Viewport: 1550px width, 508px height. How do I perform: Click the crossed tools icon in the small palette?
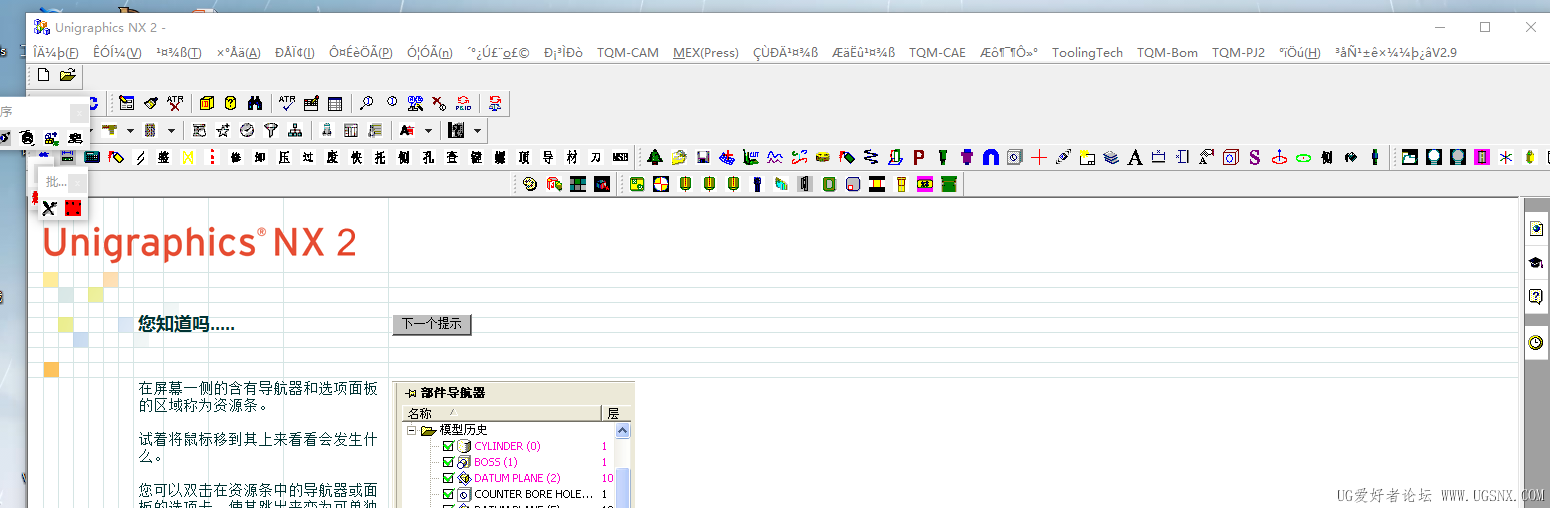tap(49, 208)
